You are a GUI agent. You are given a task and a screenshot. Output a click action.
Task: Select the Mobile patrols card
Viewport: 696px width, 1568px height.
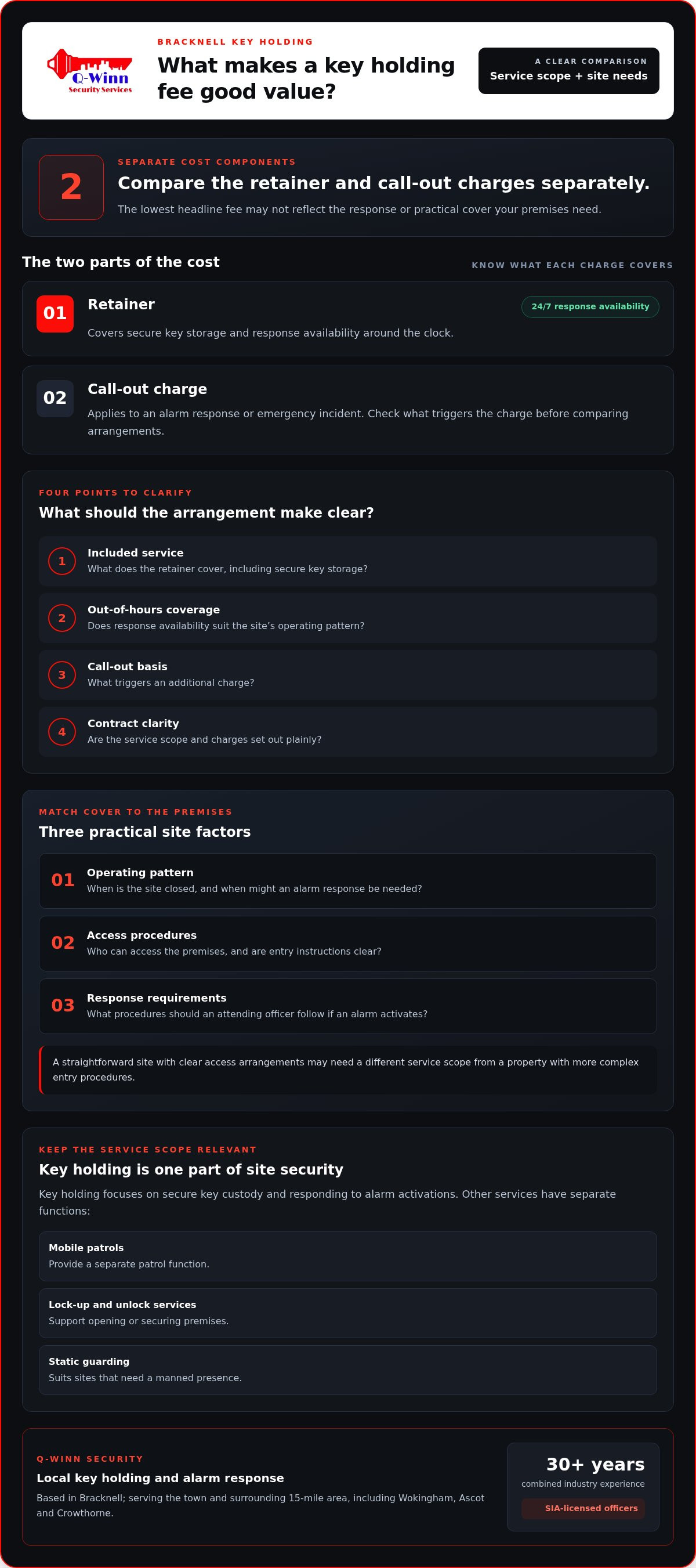click(x=348, y=1256)
